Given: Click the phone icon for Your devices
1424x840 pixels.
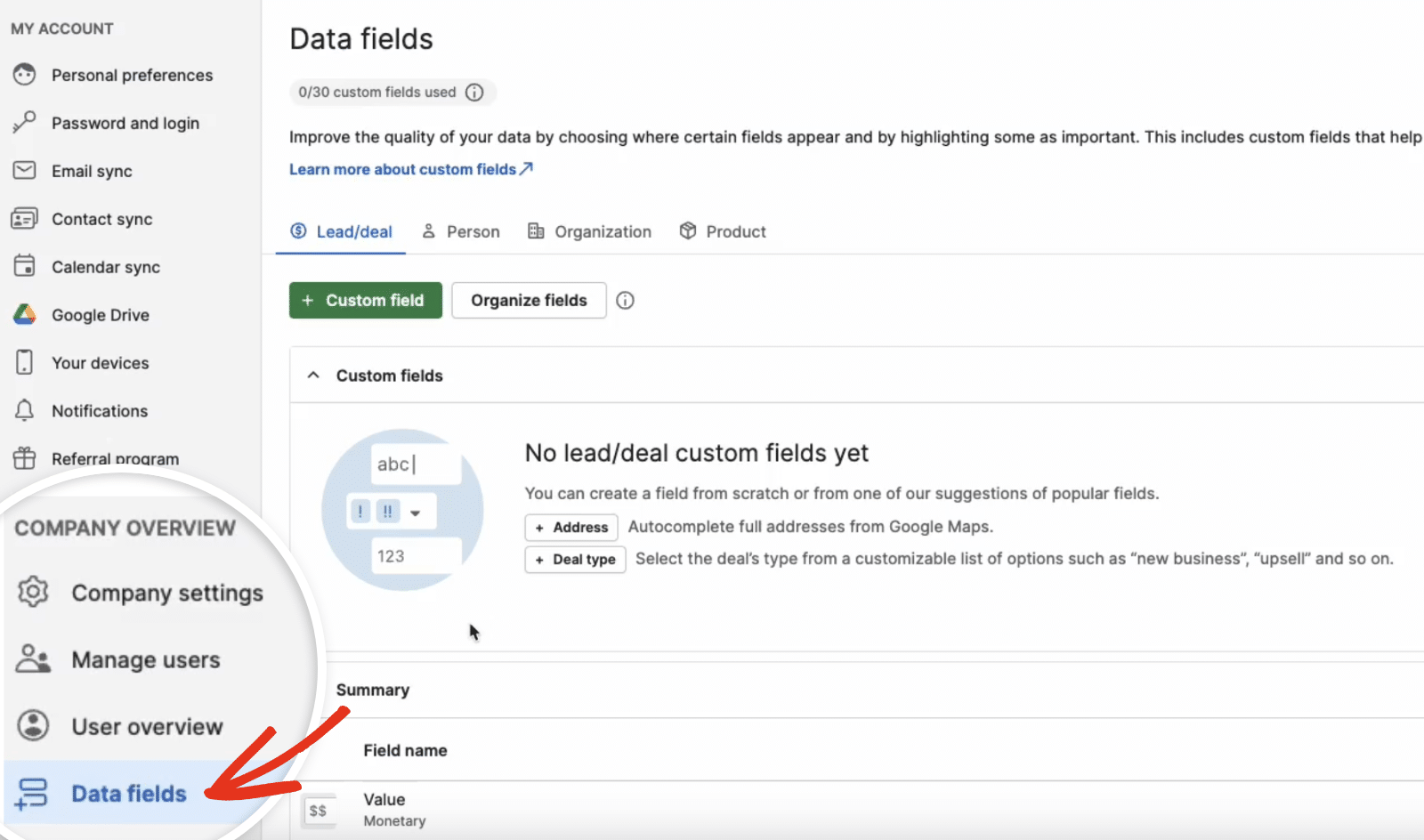Looking at the screenshot, I should [25, 362].
